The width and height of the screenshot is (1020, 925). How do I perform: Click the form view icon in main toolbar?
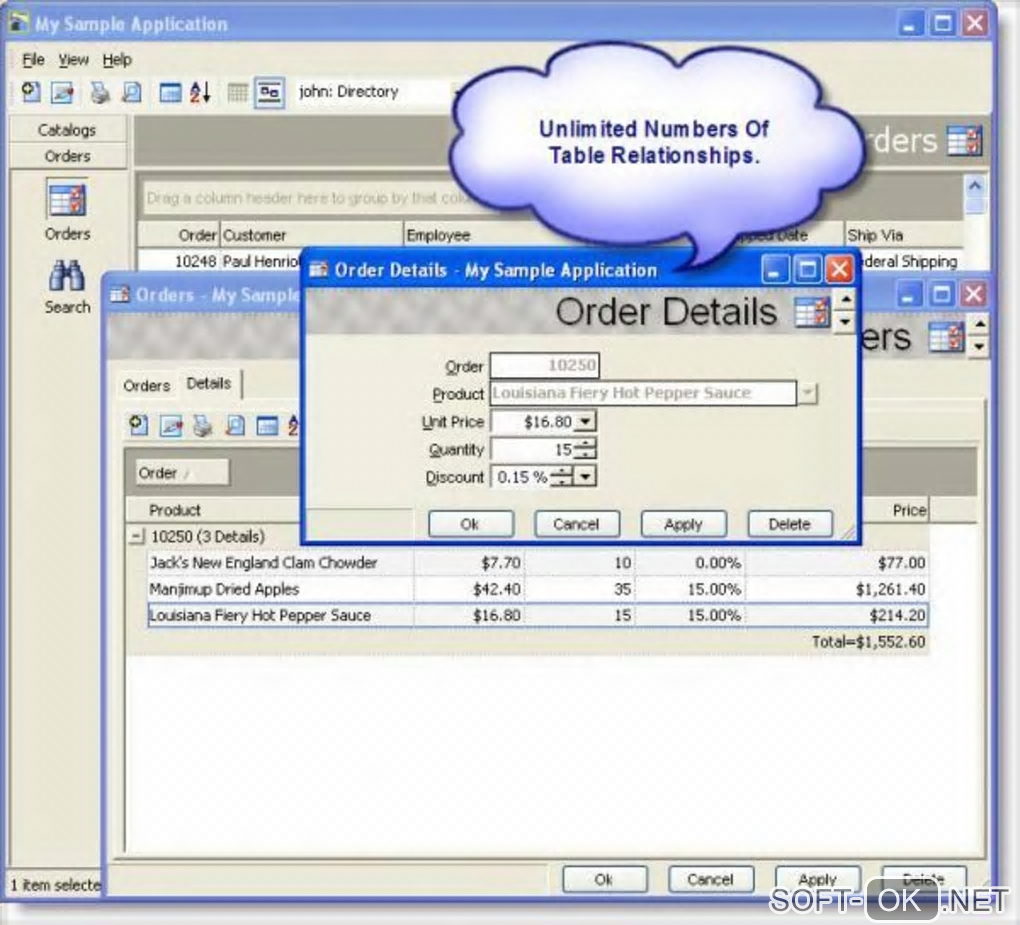pyautogui.click(x=170, y=93)
